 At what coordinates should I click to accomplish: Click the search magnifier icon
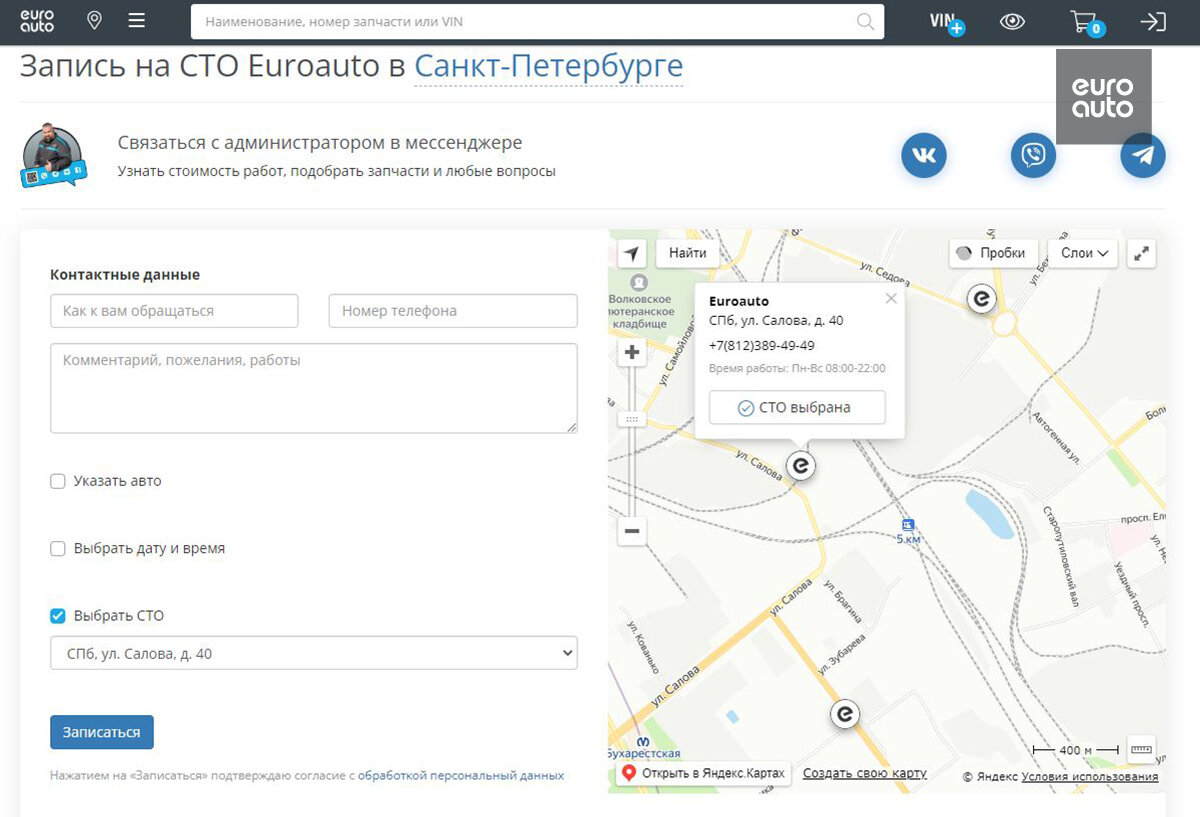[865, 21]
